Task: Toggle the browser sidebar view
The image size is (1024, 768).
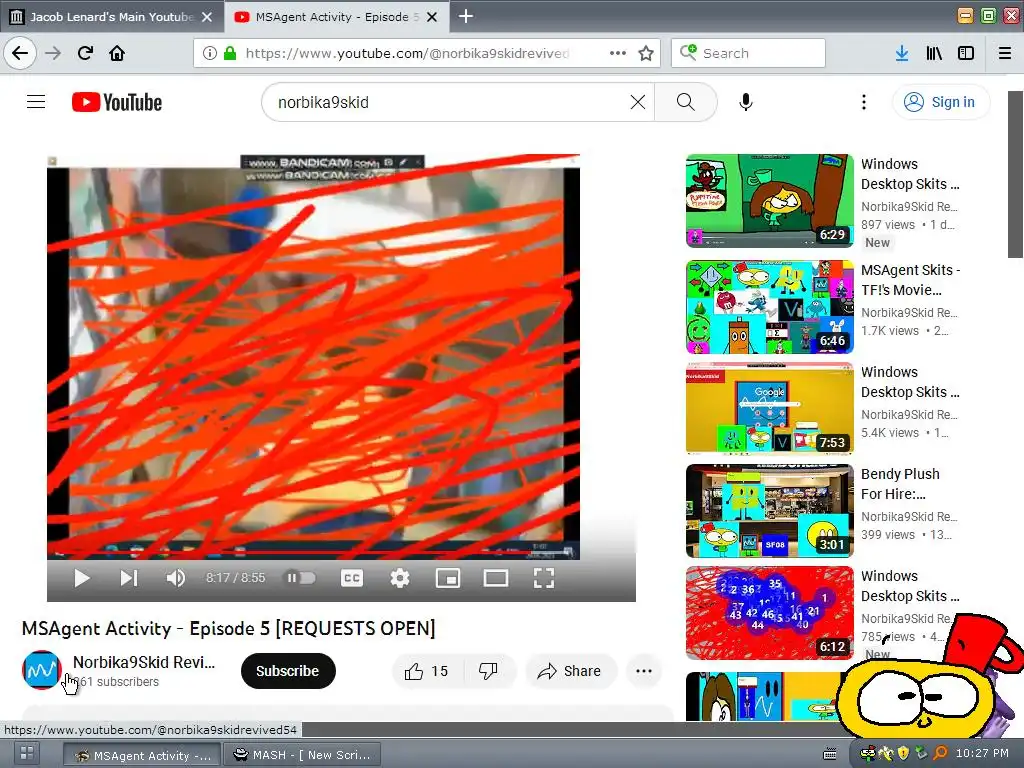Action: tap(966, 53)
